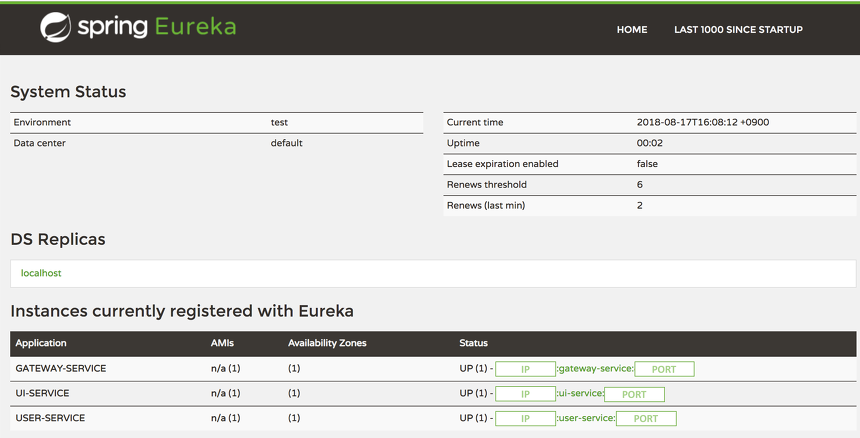The width and height of the screenshot is (860, 438).
Task: Click the AMIs column header
Action: [x=222, y=343]
